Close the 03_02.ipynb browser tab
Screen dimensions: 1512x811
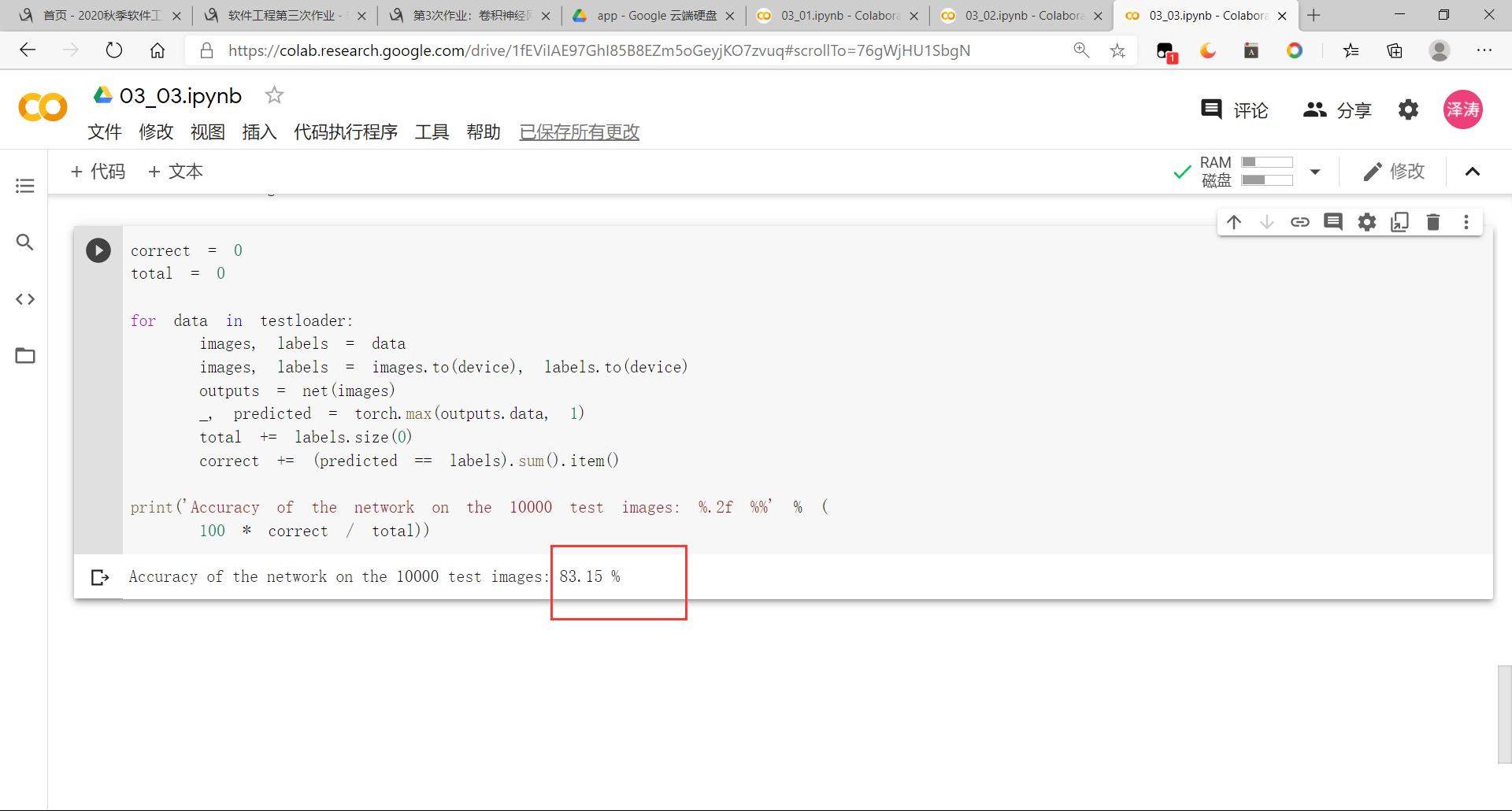pyautogui.click(x=1098, y=16)
